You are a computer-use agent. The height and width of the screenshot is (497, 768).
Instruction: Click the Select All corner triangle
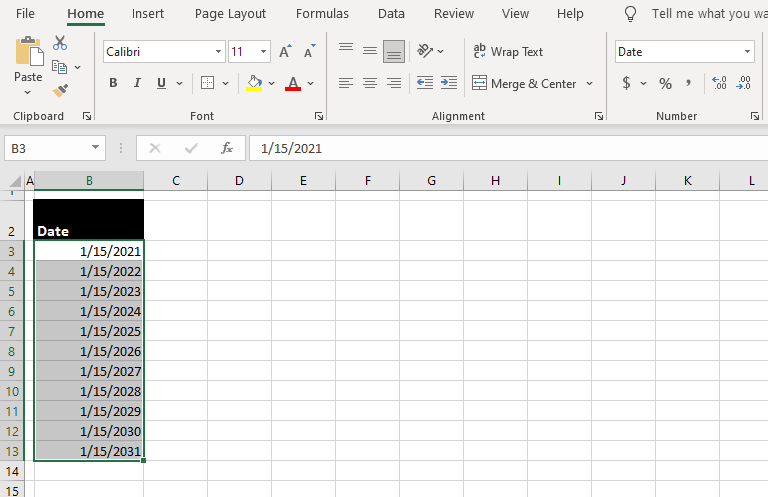pyautogui.click(x=15, y=181)
